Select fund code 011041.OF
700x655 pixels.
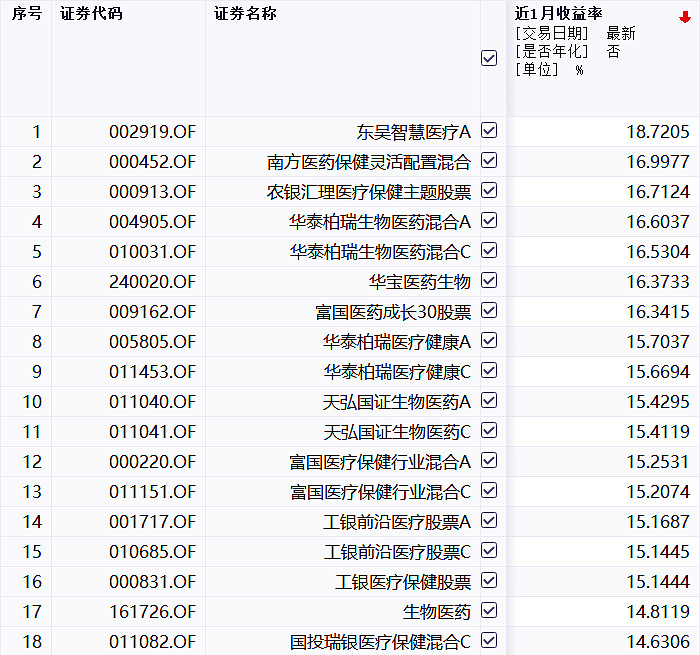[152, 432]
